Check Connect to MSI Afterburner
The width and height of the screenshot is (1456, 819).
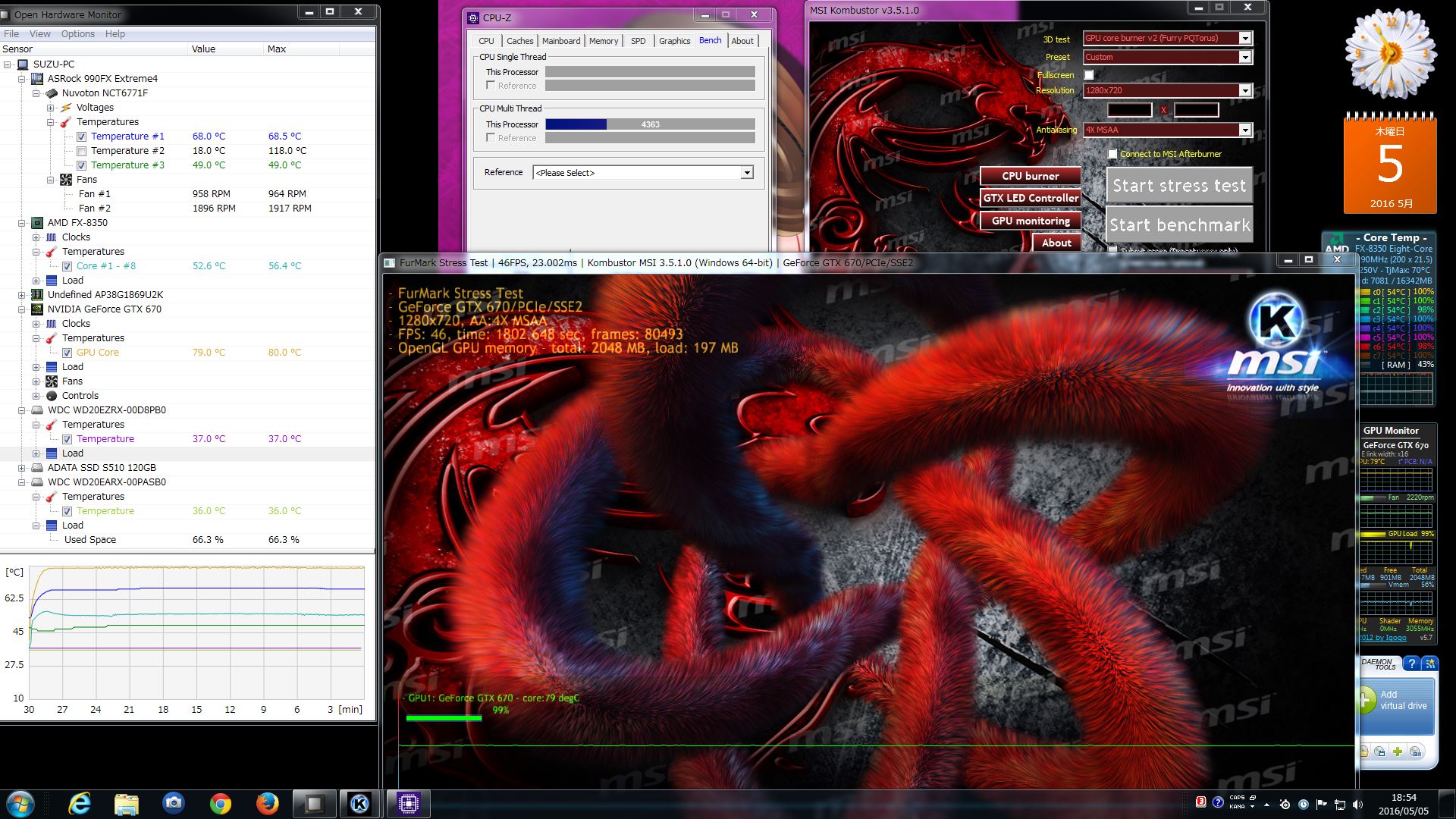pyautogui.click(x=1112, y=154)
